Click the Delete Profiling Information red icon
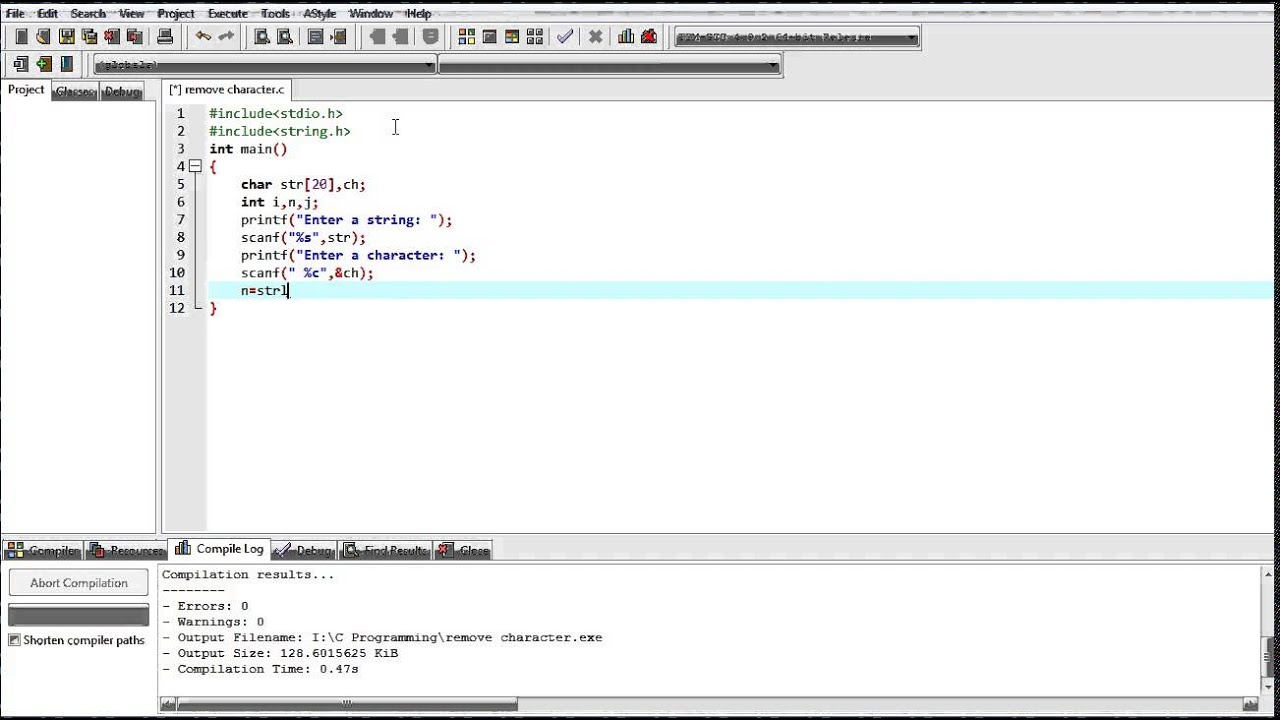Screen dimensions: 1280x720 tap(649, 37)
